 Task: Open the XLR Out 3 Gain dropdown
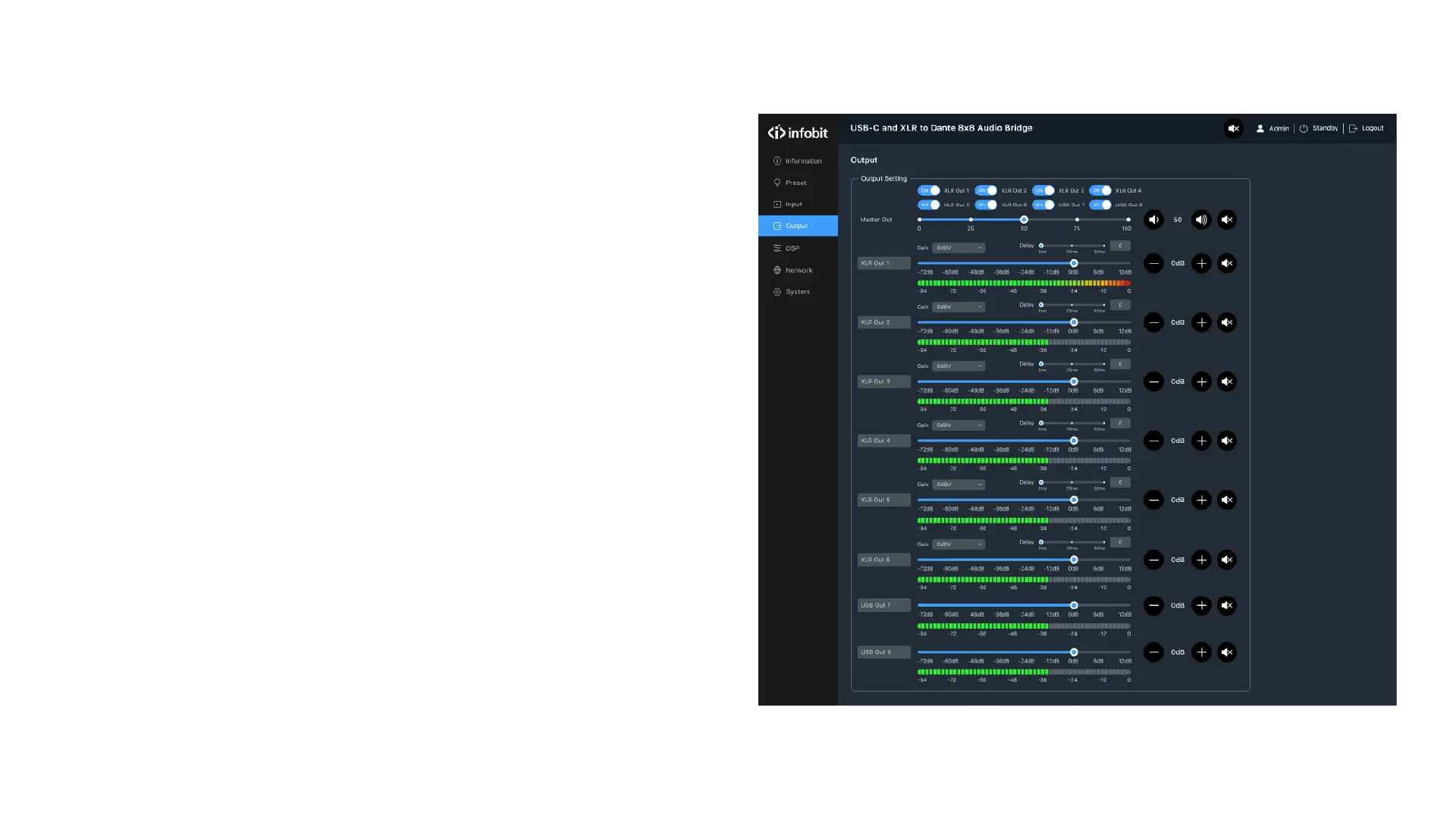coord(959,366)
